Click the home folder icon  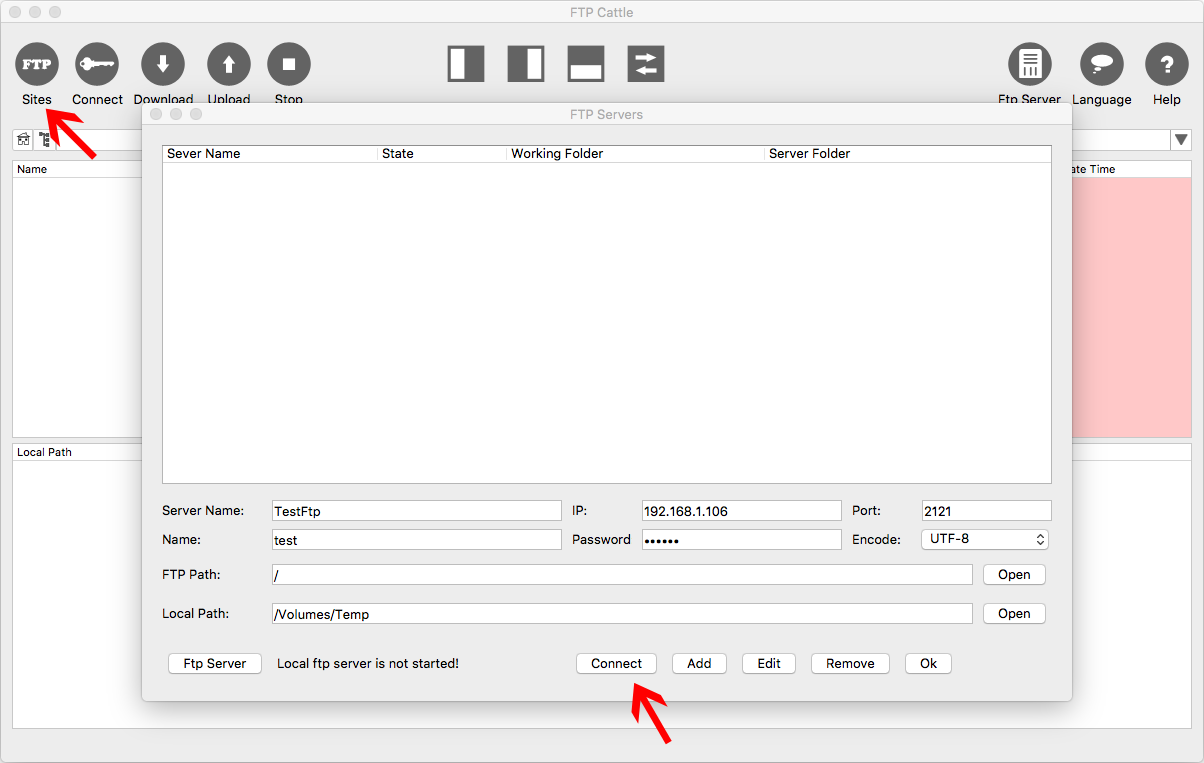pyautogui.click(x=23, y=140)
